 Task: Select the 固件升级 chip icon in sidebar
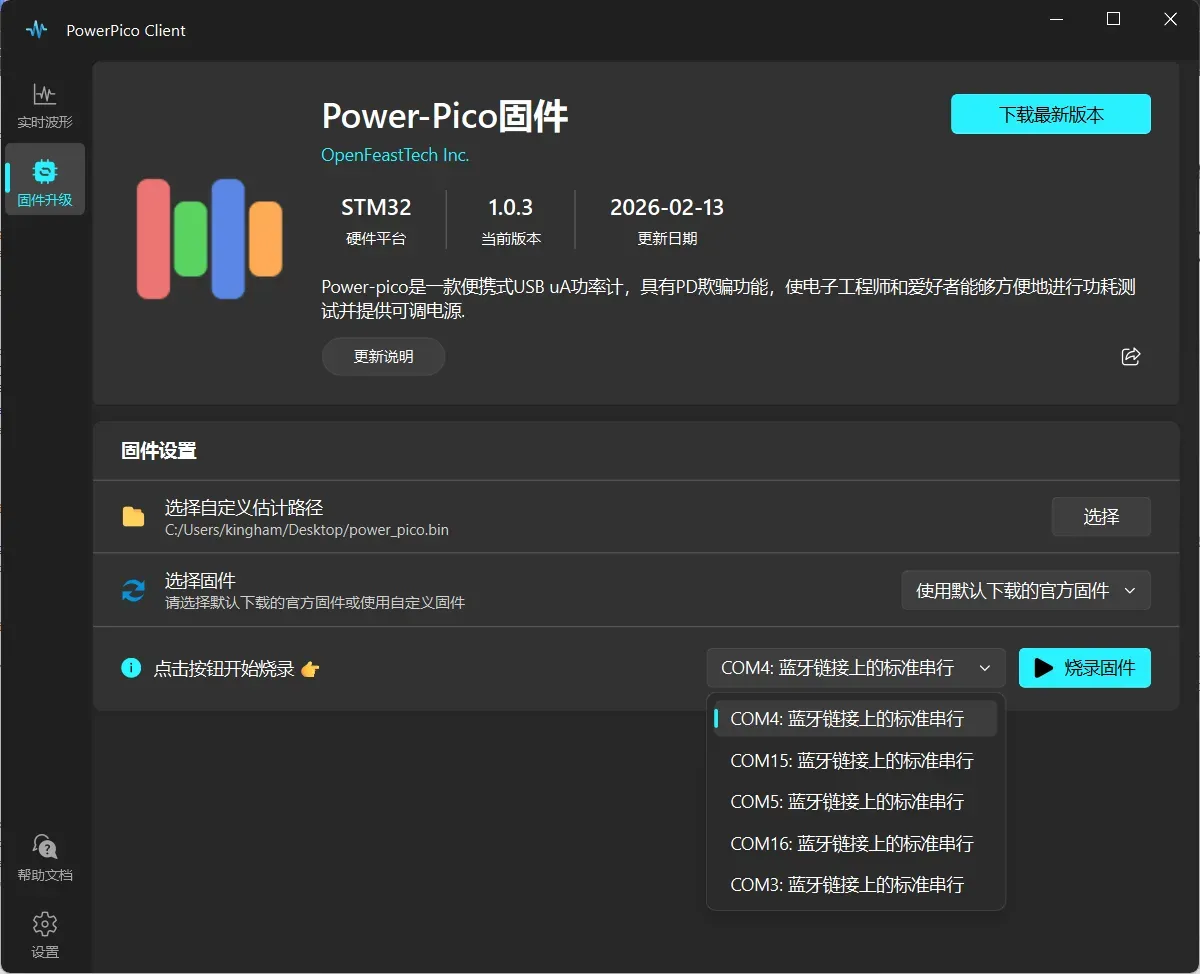45,170
